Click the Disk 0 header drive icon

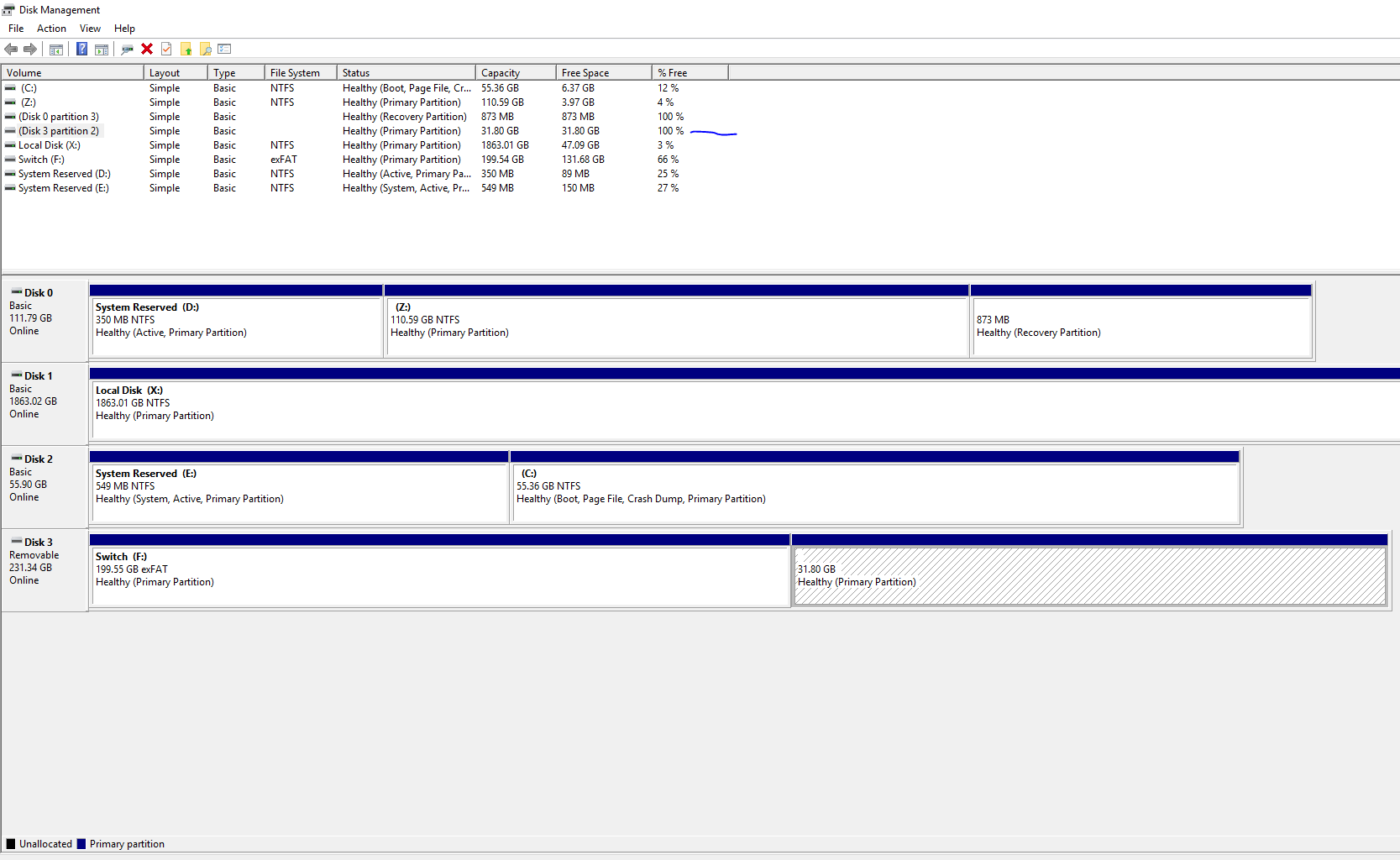coord(17,292)
